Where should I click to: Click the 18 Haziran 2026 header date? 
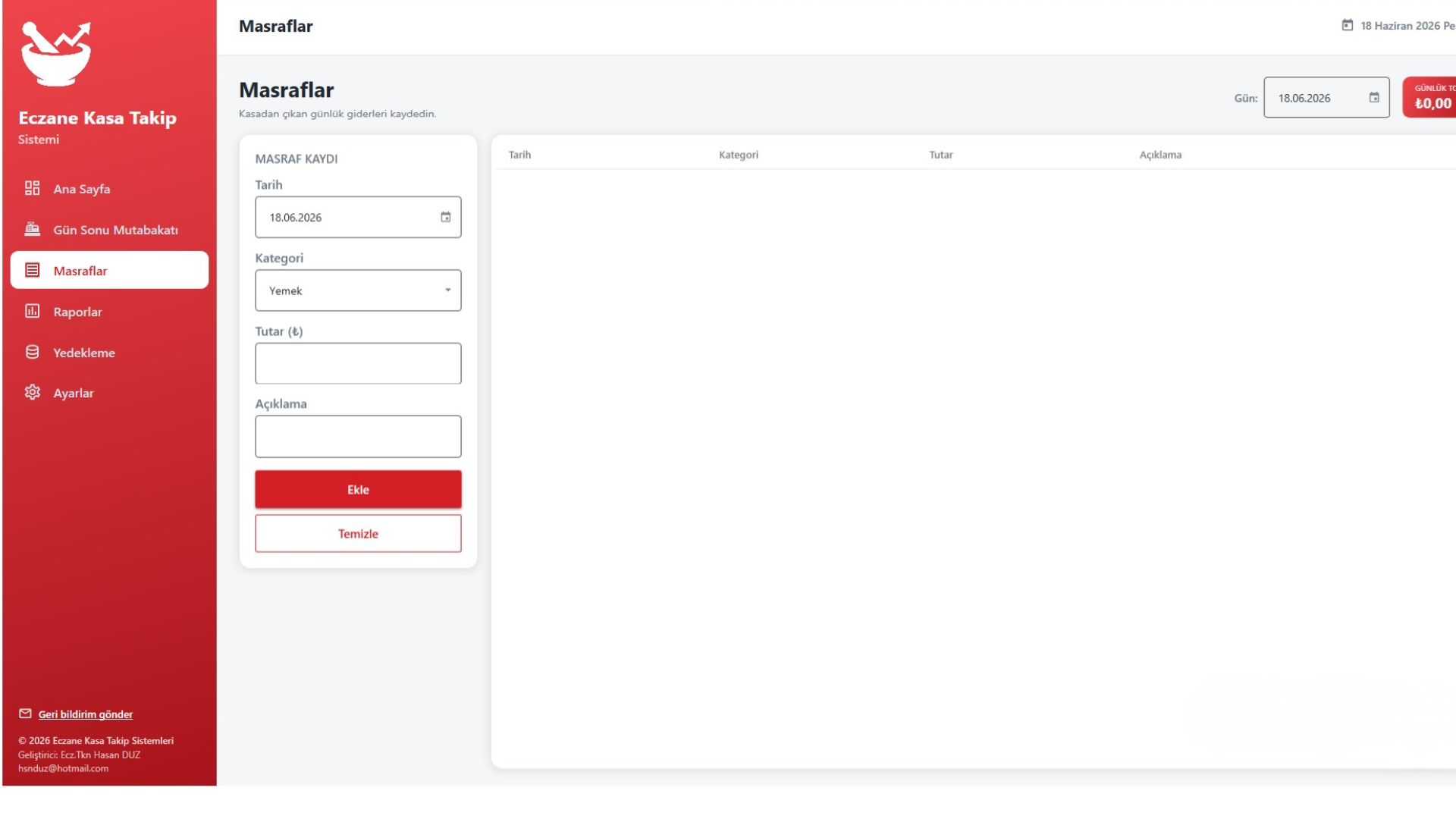(1407, 25)
